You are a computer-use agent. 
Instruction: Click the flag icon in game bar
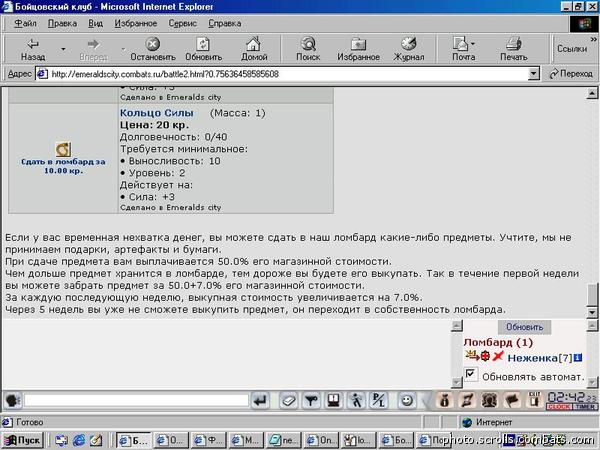click(x=512, y=401)
